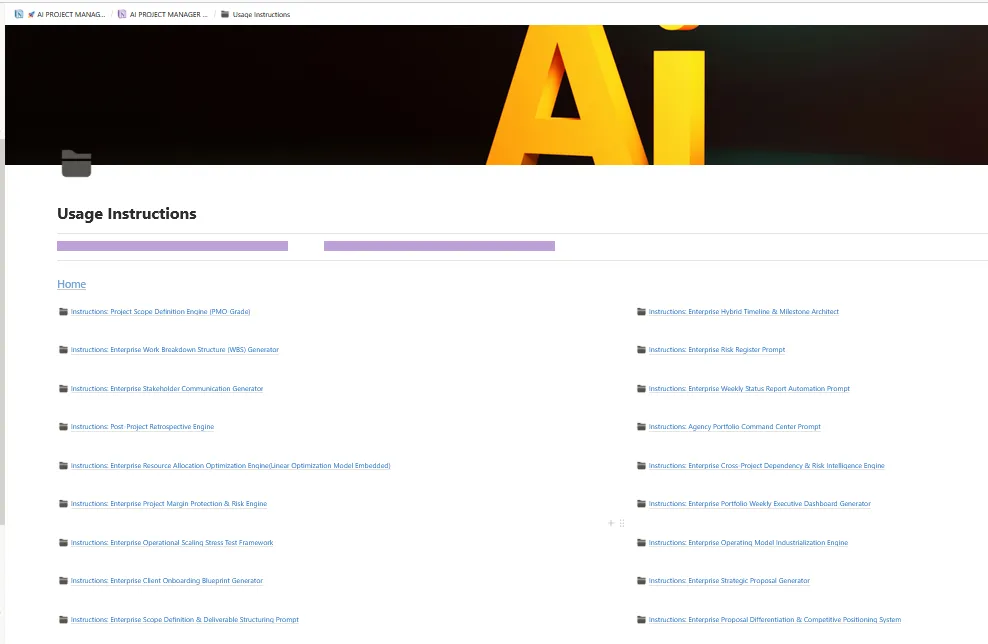The height and width of the screenshot is (644, 988).
Task: Click the pin icon on the first breadcrumb item
Action: coord(30,14)
